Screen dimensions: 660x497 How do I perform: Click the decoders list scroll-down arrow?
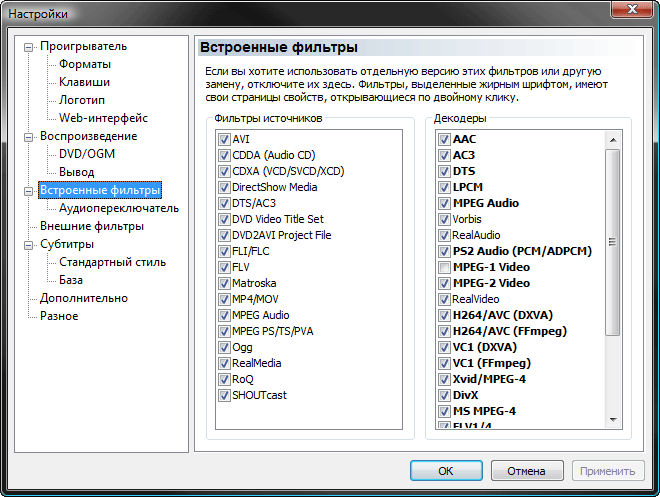pyautogui.click(x=613, y=420)
